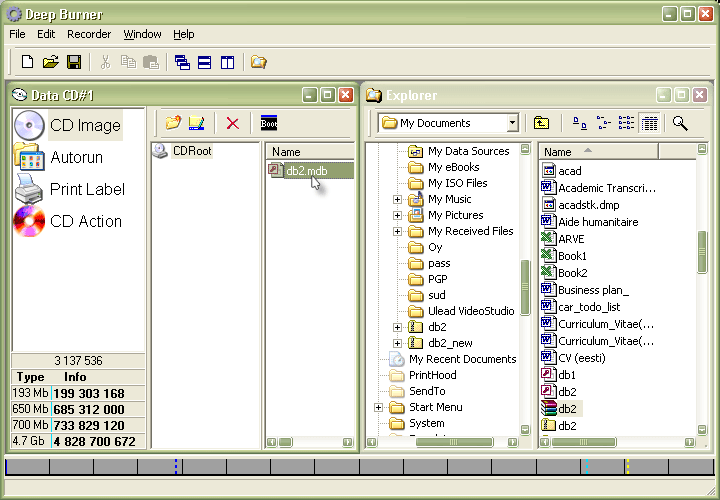The image size is (720, 500).
Task: Open the My Documents location dropdown
Action: [512, 123]
